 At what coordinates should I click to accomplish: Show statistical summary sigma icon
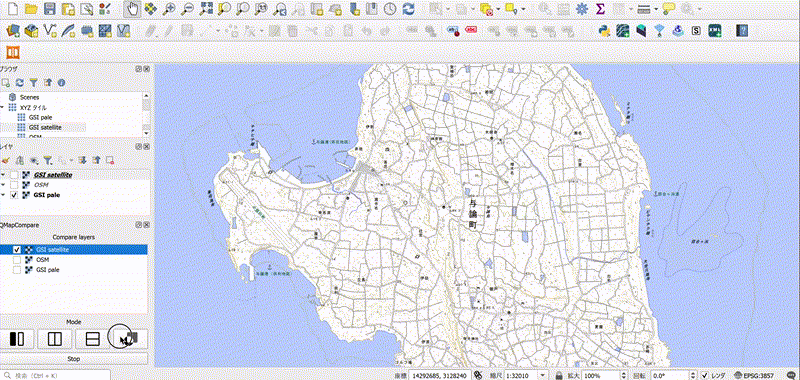(601, 9)
